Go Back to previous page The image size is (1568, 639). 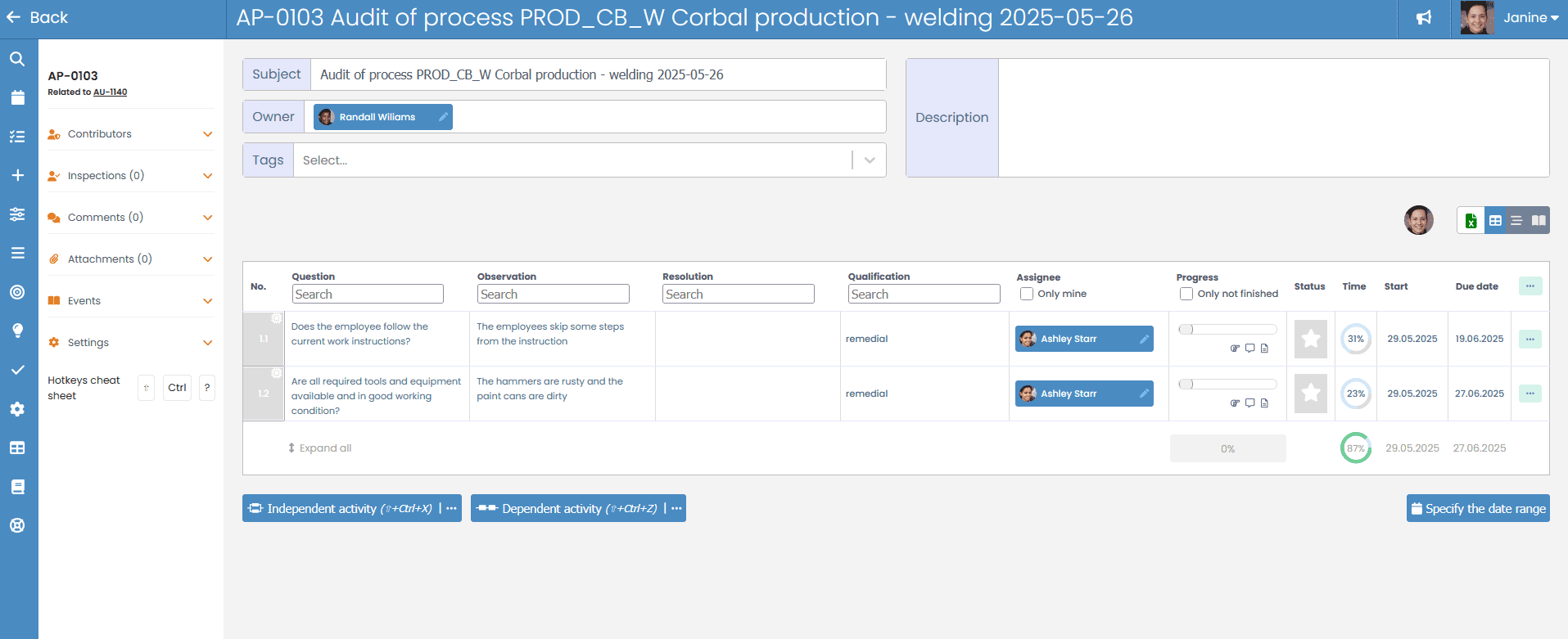(x=37, y=18)
